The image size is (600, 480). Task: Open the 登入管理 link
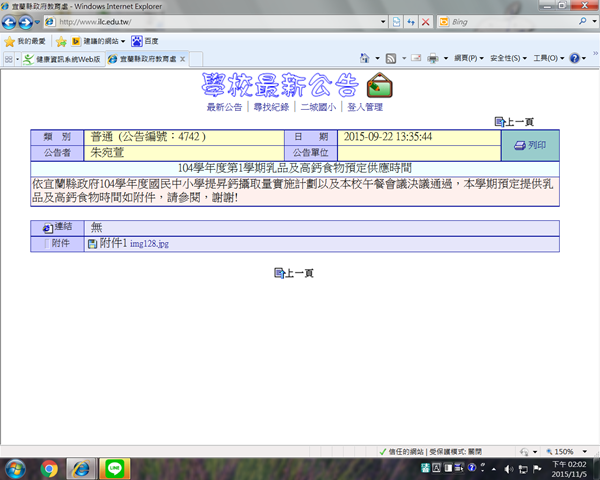click(x=364, y=107)
